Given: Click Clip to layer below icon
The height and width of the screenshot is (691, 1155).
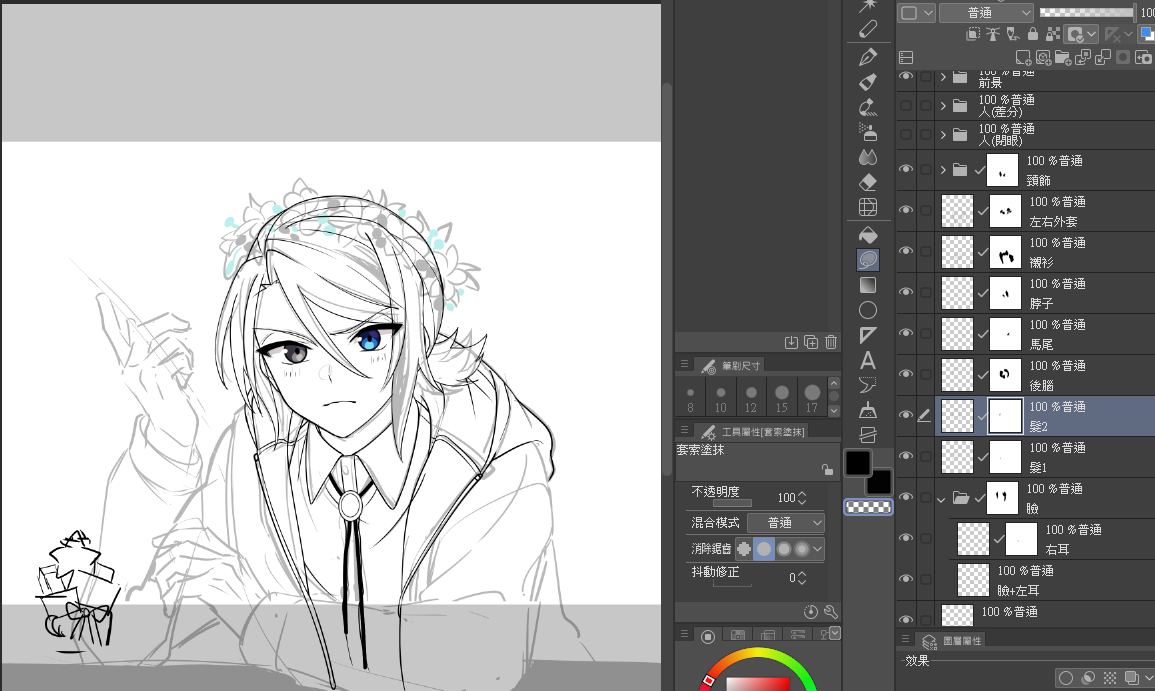Looking at the screenshot, I should 973,34.
